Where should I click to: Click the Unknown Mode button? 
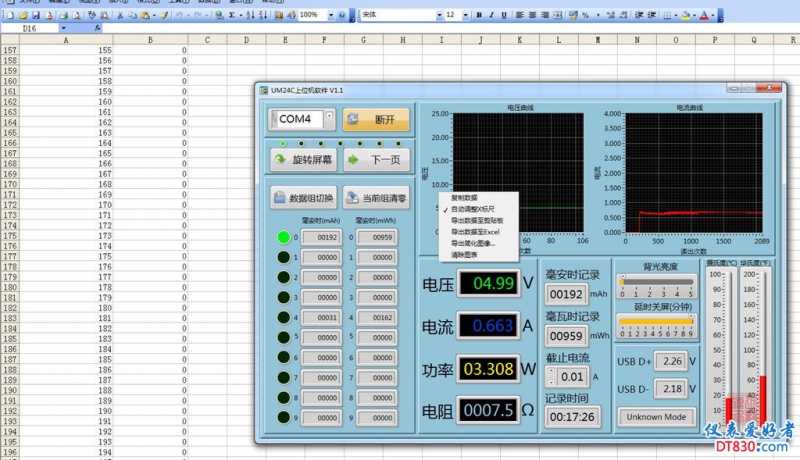(x=655, y=416)
